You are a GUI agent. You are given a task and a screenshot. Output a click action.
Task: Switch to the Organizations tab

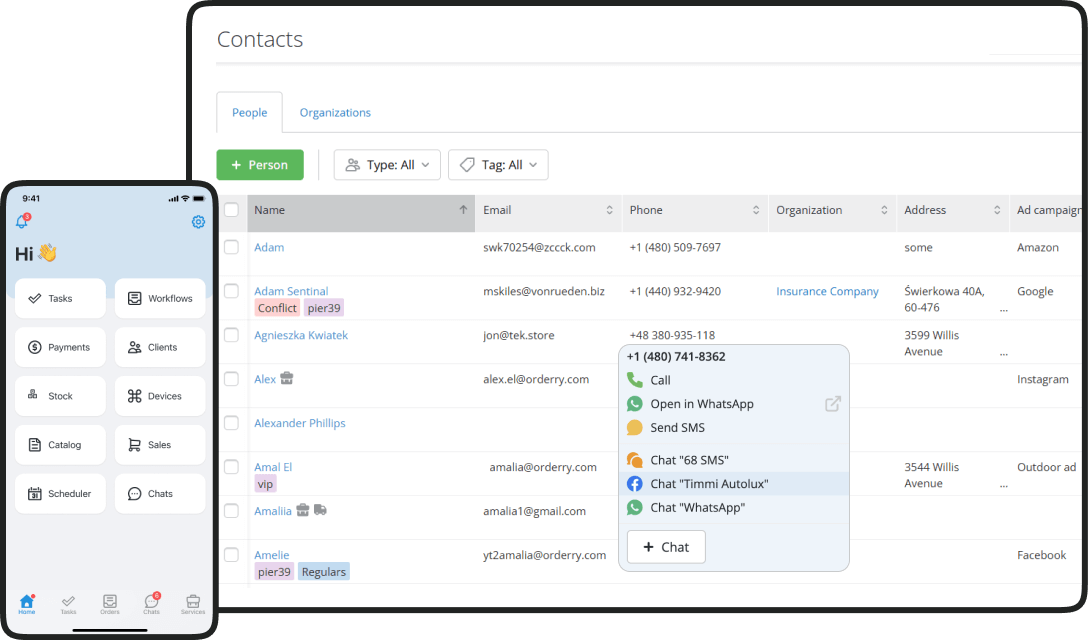(335, 113)
